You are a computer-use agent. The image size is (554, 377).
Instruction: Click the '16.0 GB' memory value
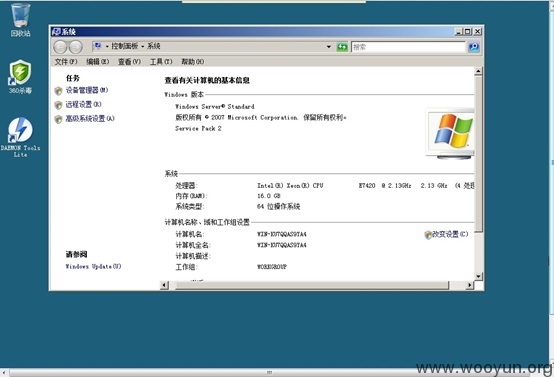point(269,196)
